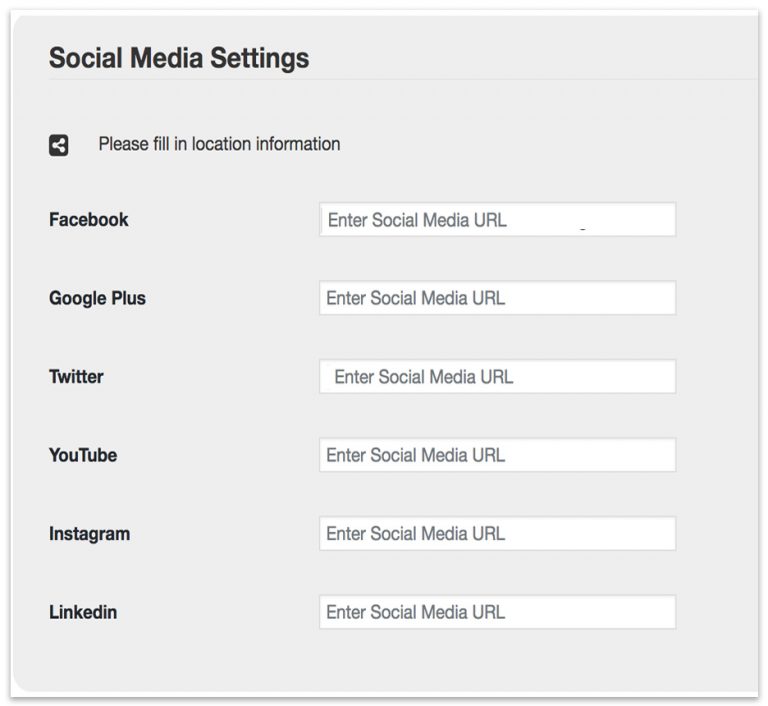
Task: Click the share icon beside the location text
Action: point(58,145)
